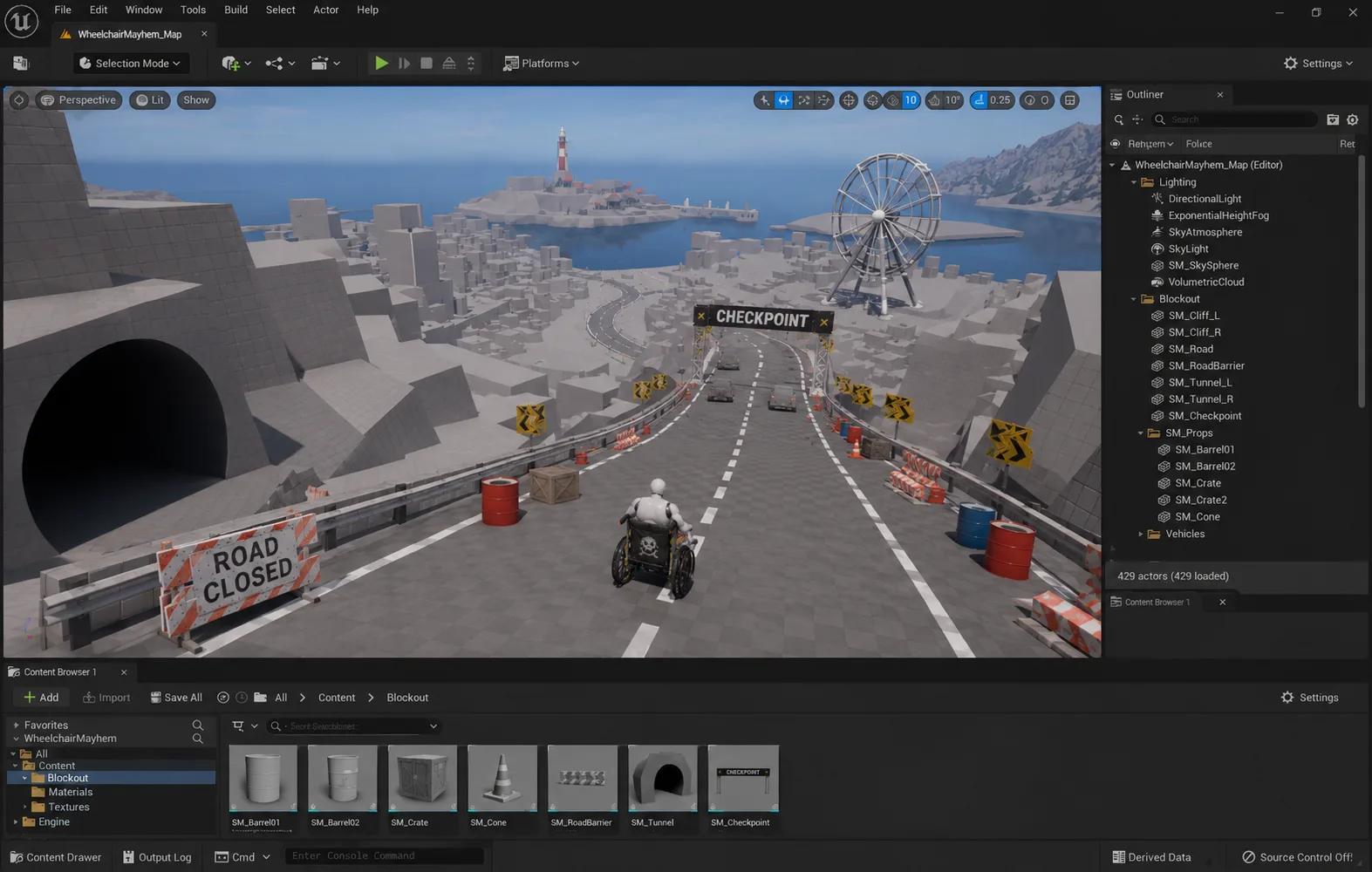The height and width of the screenshot is (872, 1372).
Task: Click the green Play button
Action: click(381, 63)
